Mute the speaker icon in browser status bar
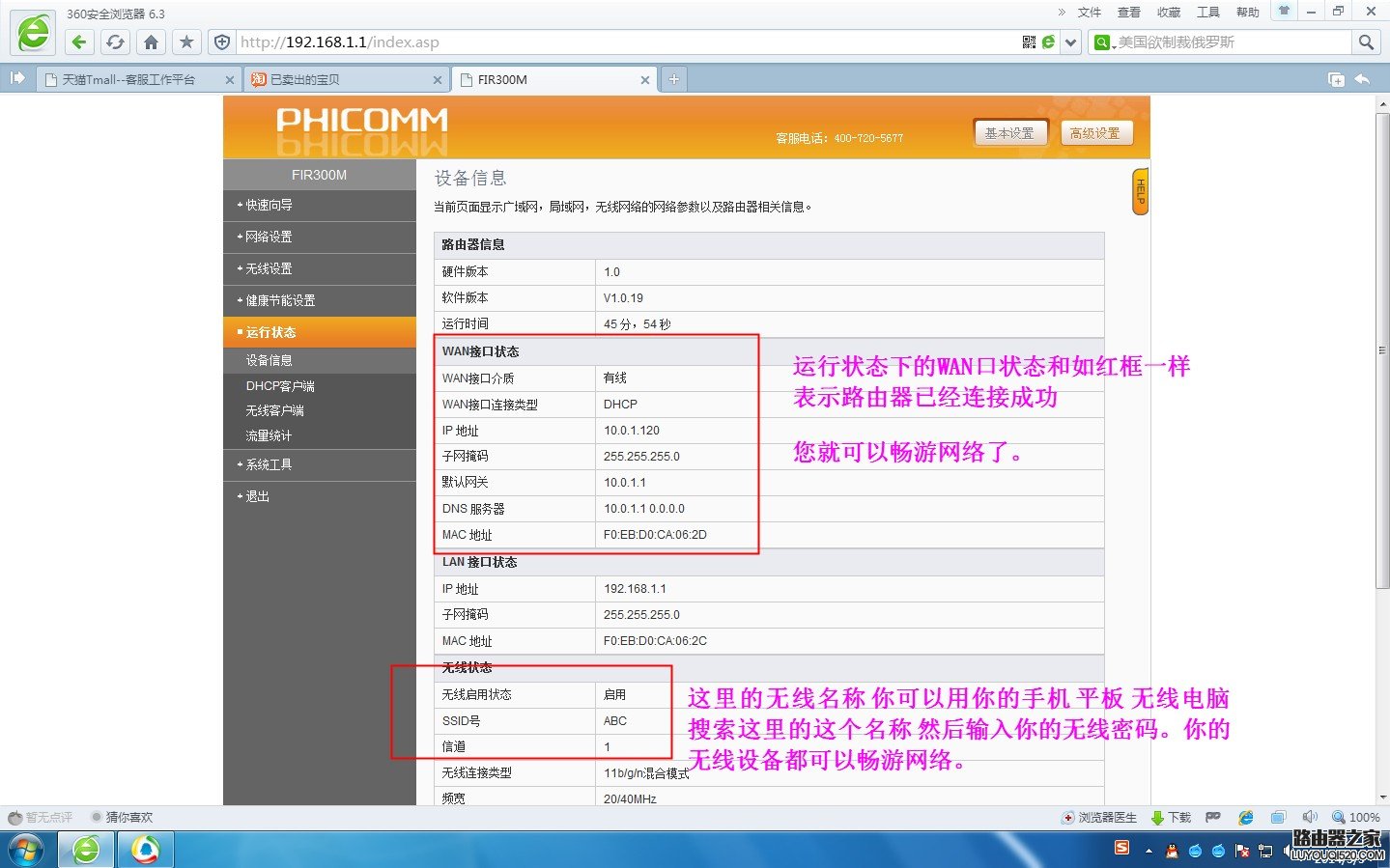Viewport: 1390px width, 868px height. 1310,817
